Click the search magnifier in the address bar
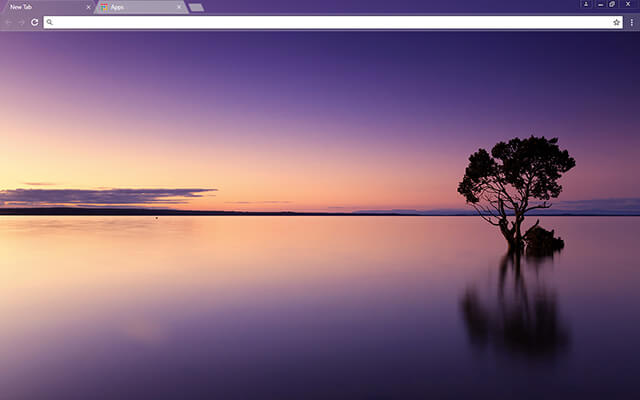The height and width of the screenshot is (400, 640). click(x=49, y=22)
